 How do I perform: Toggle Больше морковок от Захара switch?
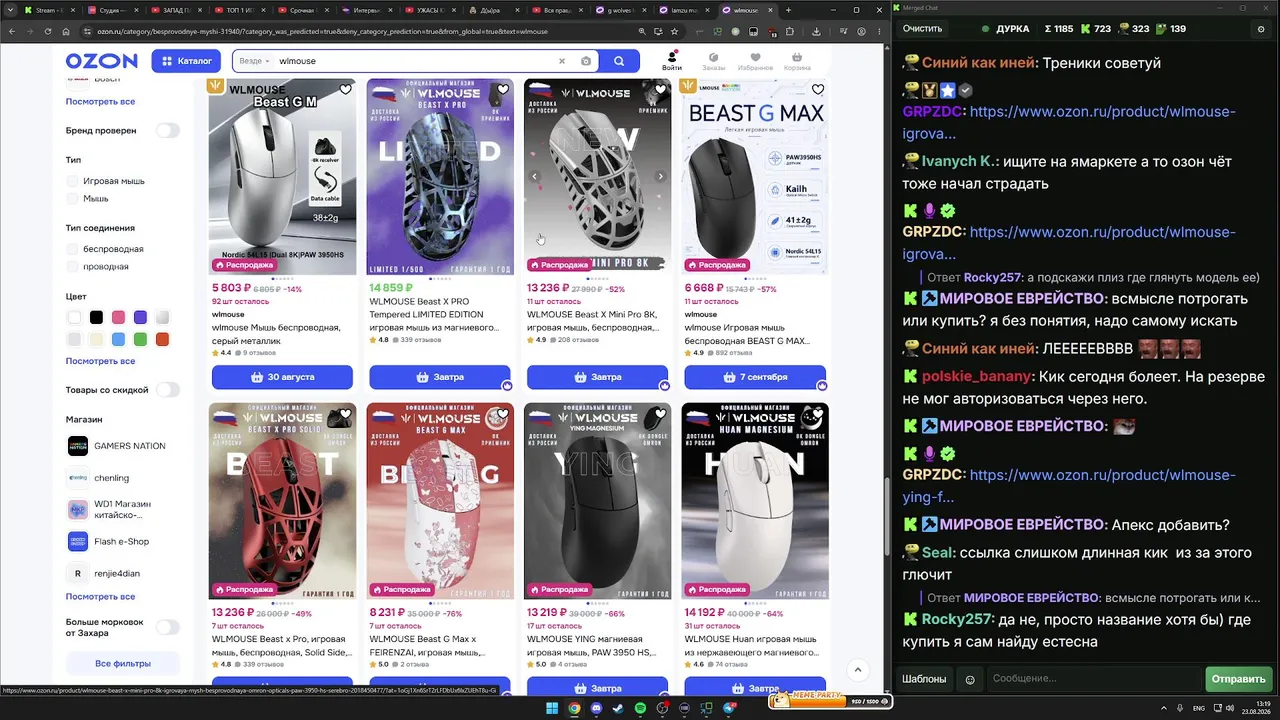[x=168, y=627]
